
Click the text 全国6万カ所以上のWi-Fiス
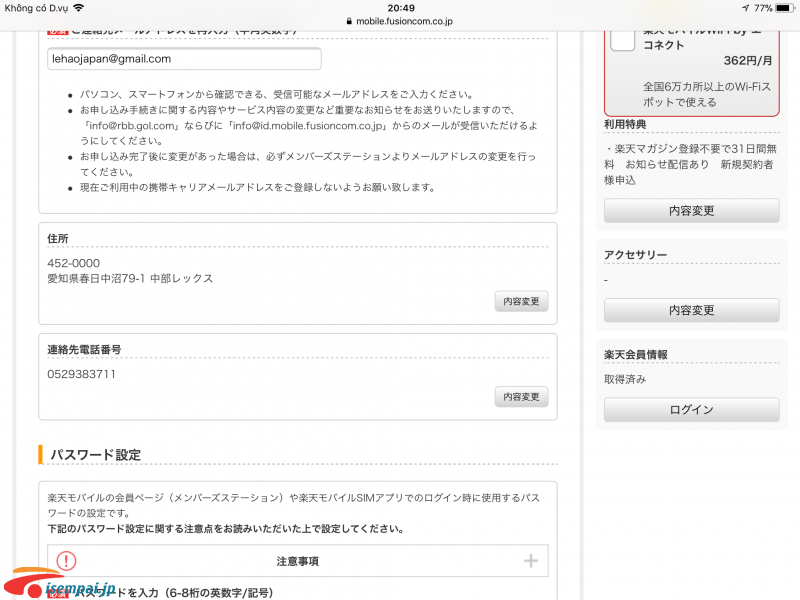pyautogui.click(x=707, y=87)
